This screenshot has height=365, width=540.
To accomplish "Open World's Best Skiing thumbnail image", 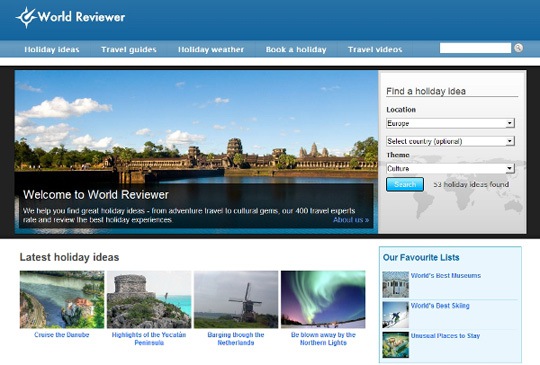I will tap(395, 315).
